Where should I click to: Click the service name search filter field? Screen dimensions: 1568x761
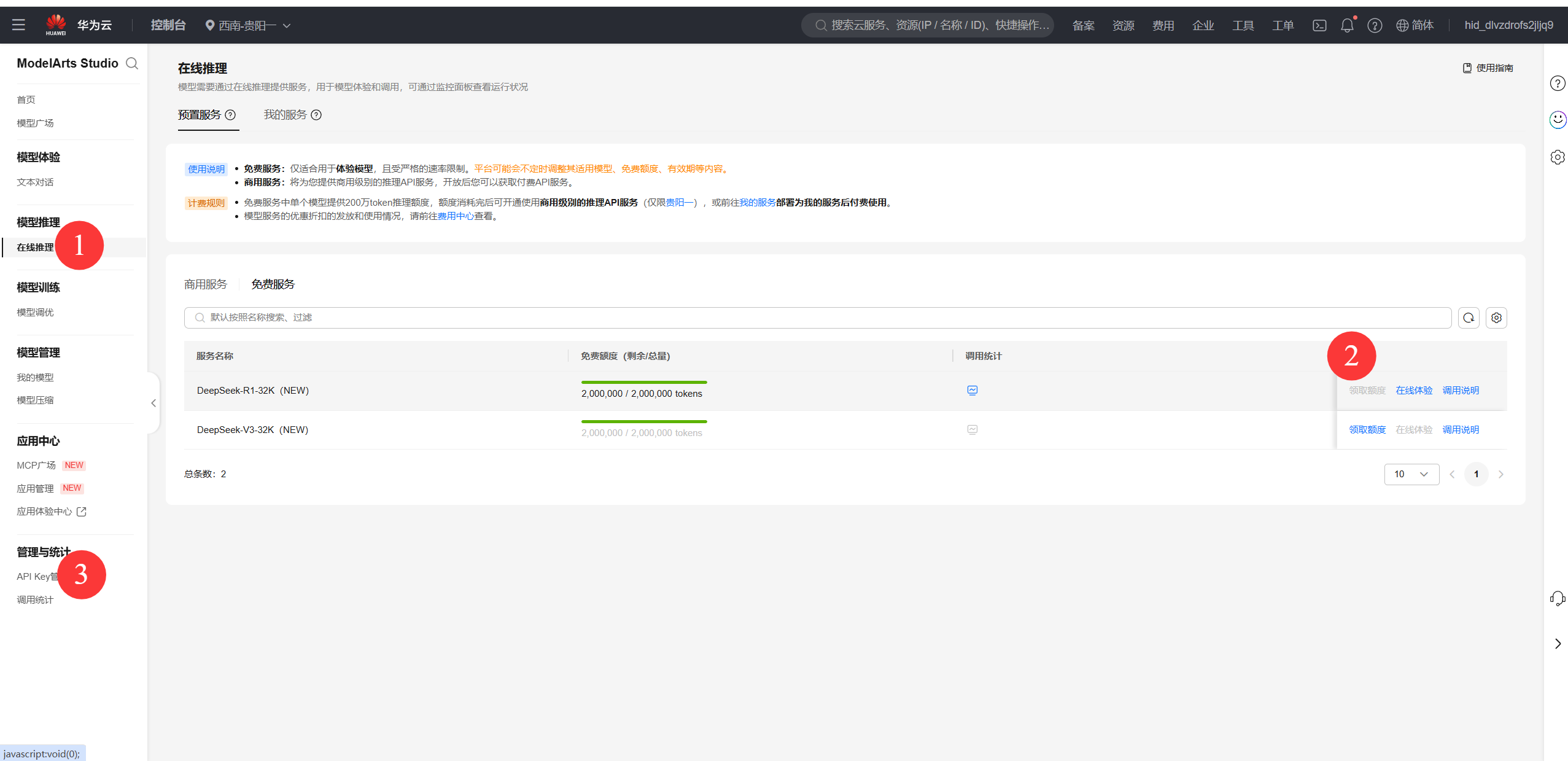(x=817, y=318)
